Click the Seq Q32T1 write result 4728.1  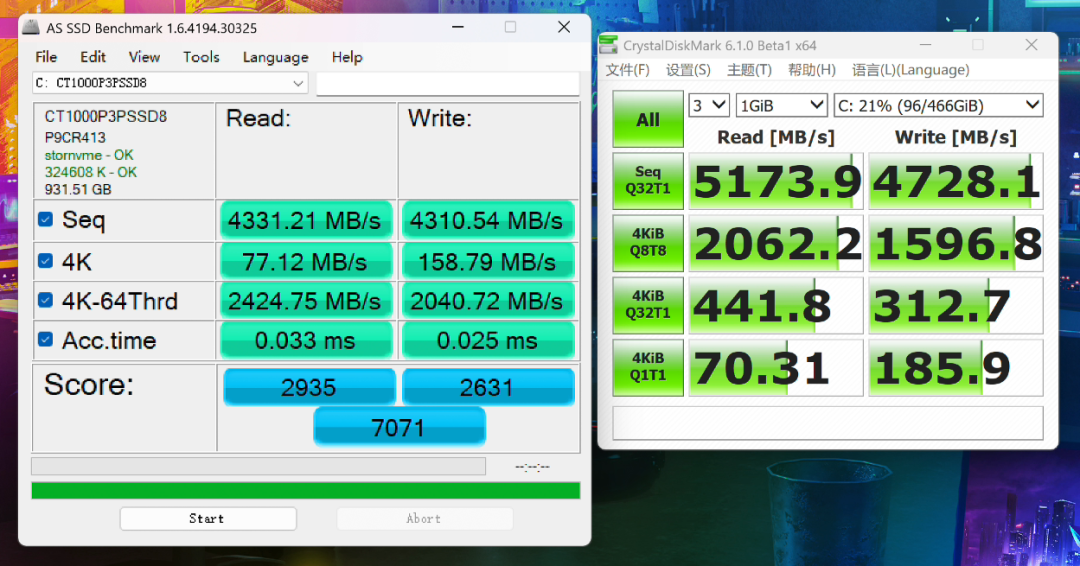coord(956,181)
